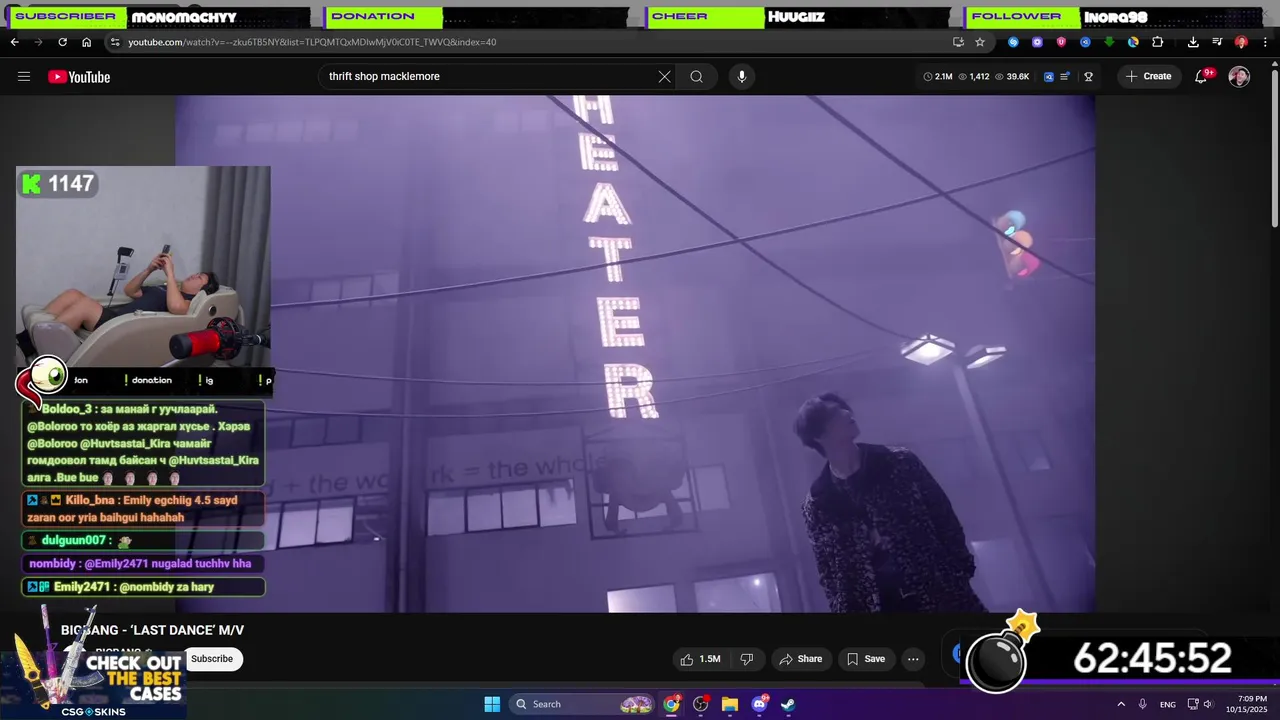Go to the YouTube home logo

click(x=79, y=77)
